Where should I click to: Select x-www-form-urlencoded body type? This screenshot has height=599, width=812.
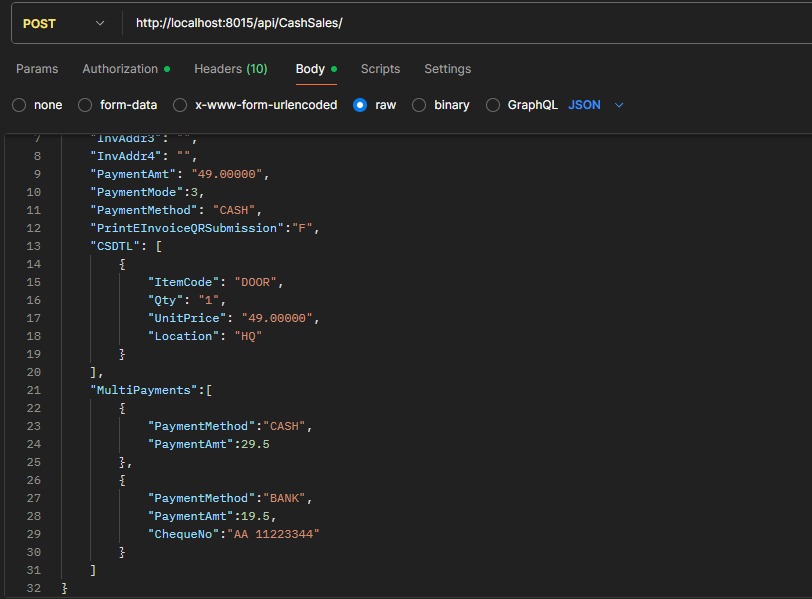coord(180,105)
